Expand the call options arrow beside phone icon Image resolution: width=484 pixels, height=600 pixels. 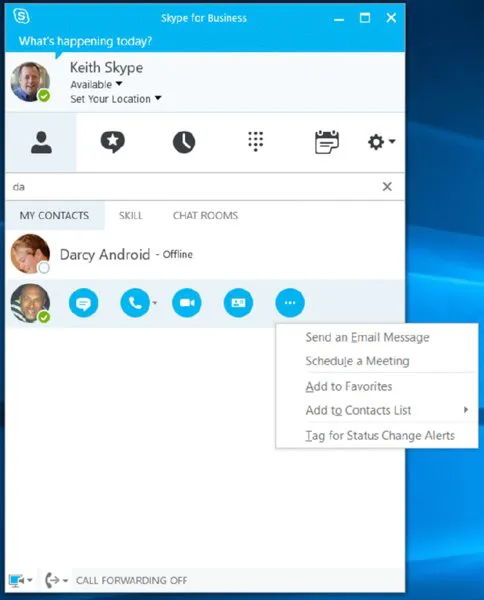pyautogui.click(x=155, y=303)
